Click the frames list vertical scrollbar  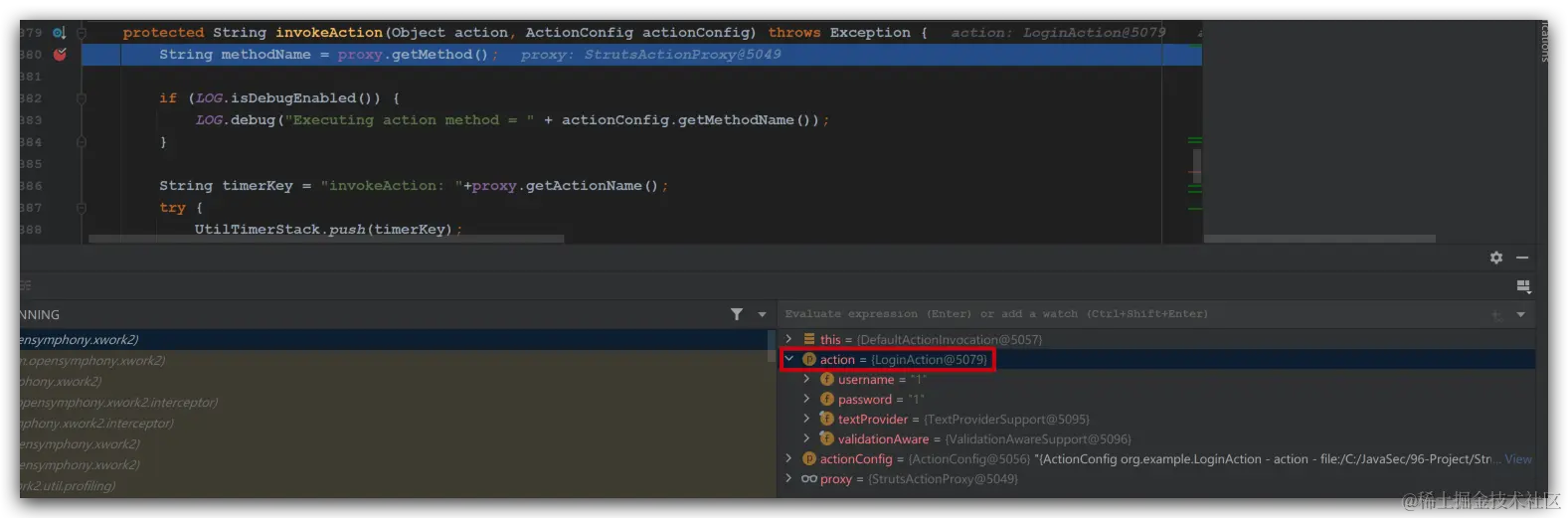pyautogui.click(x=771, y=345)
